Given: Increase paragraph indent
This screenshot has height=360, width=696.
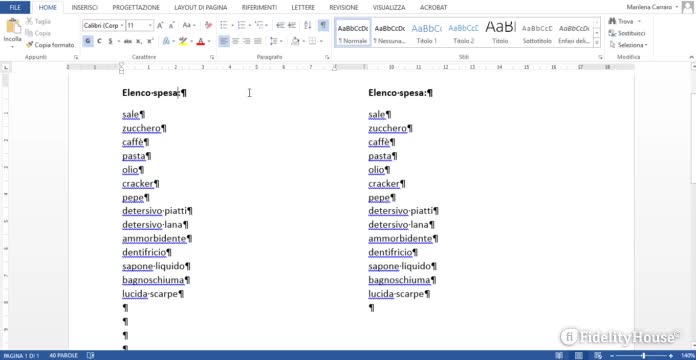Looking at the screenshot, I should tap(292, 26).
